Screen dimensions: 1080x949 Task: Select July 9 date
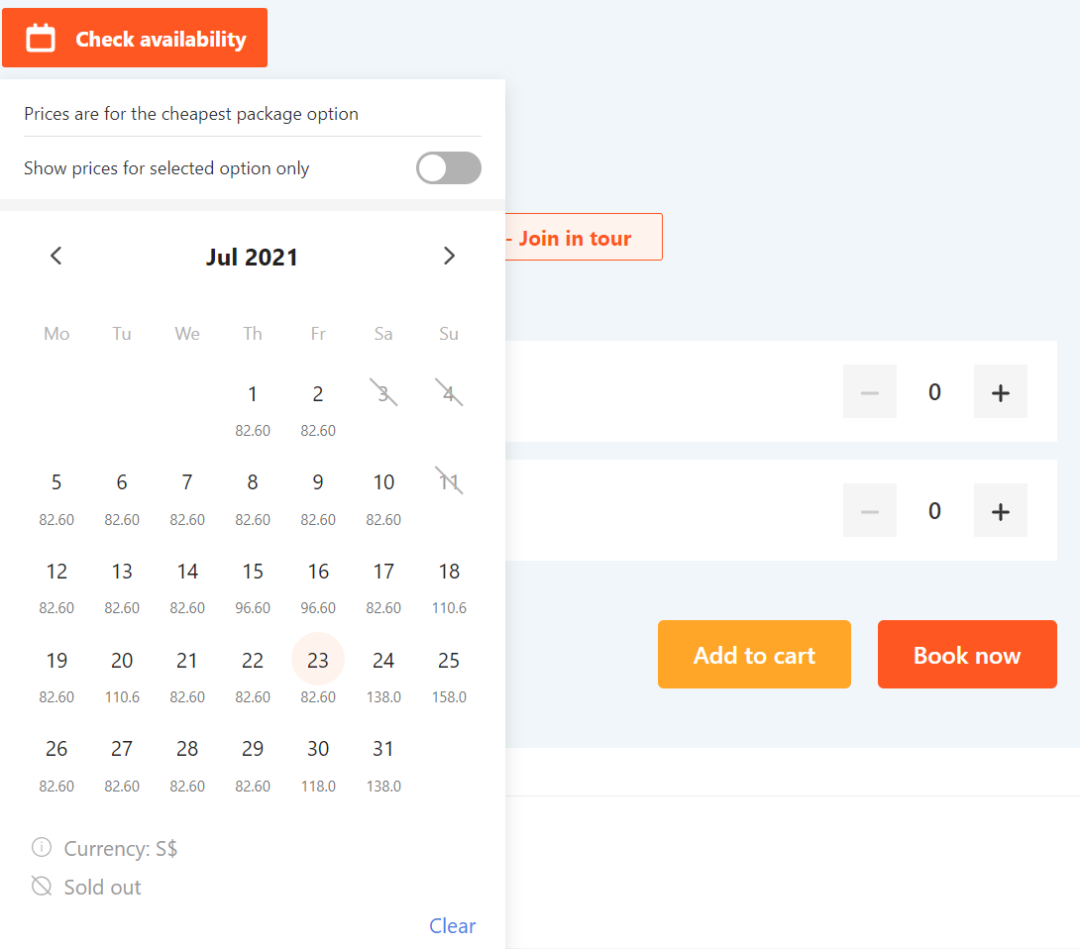[318, 499]
